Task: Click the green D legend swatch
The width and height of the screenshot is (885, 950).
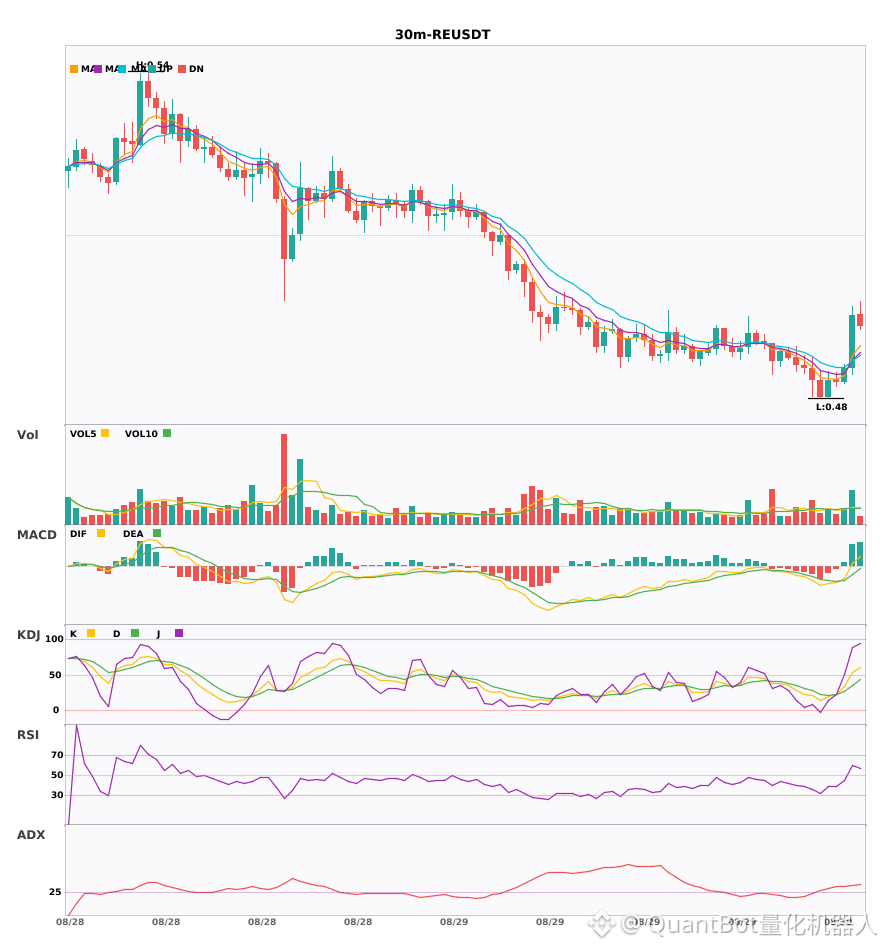Action: point(134,633)
